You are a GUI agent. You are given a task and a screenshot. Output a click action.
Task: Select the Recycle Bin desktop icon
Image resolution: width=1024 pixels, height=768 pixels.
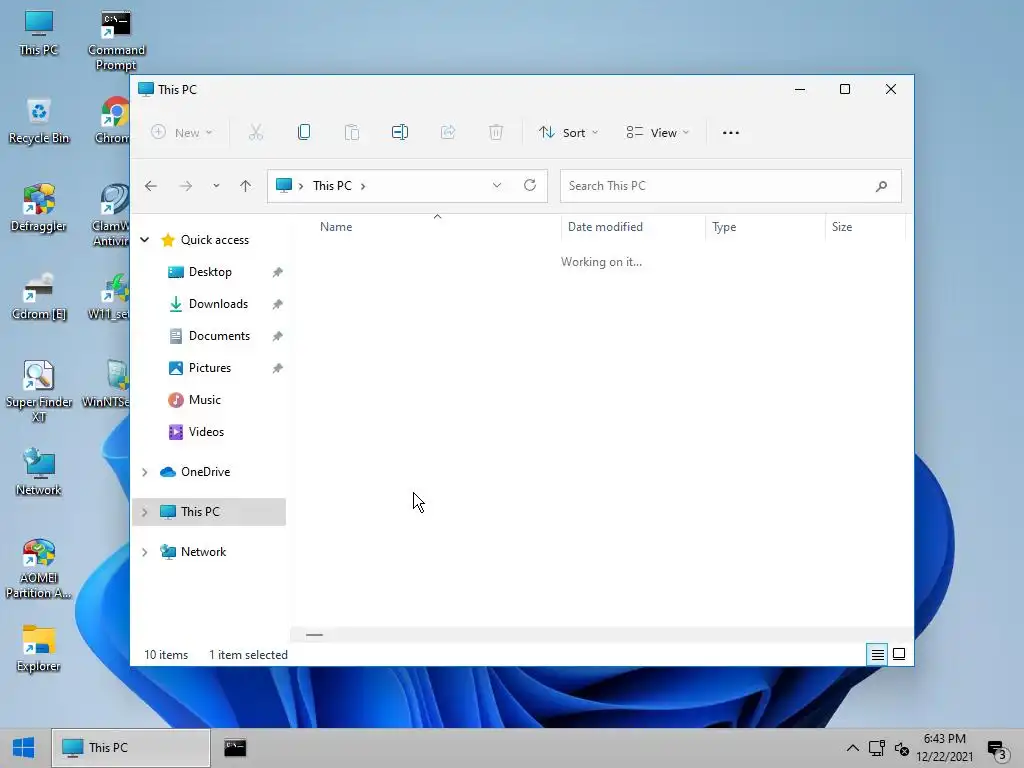(39, 121)
